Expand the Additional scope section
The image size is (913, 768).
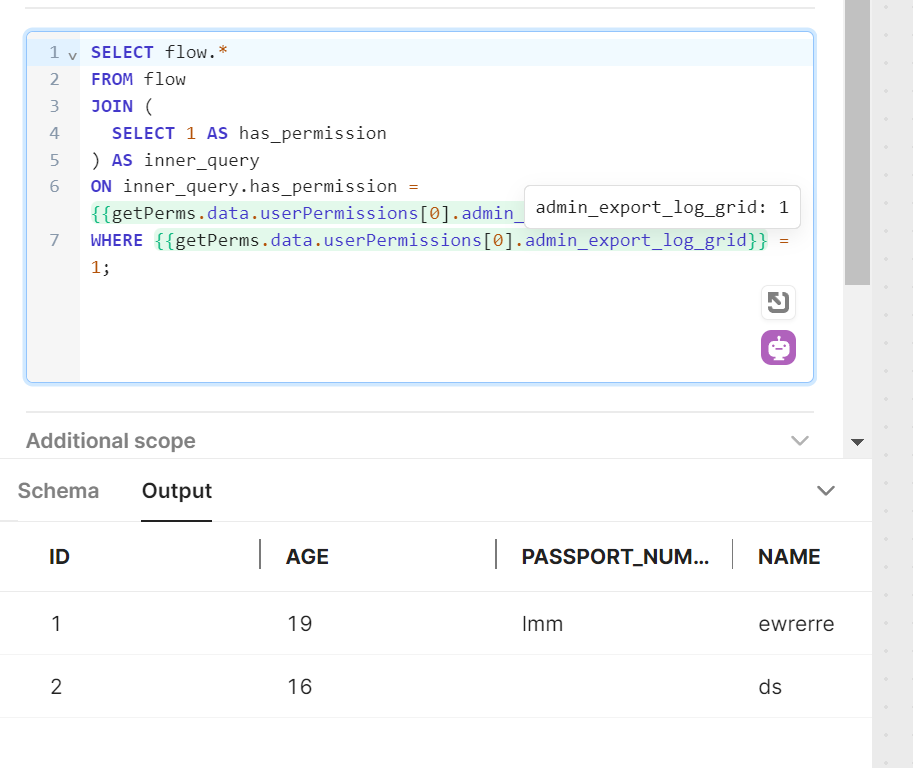[x=799, y=440]
